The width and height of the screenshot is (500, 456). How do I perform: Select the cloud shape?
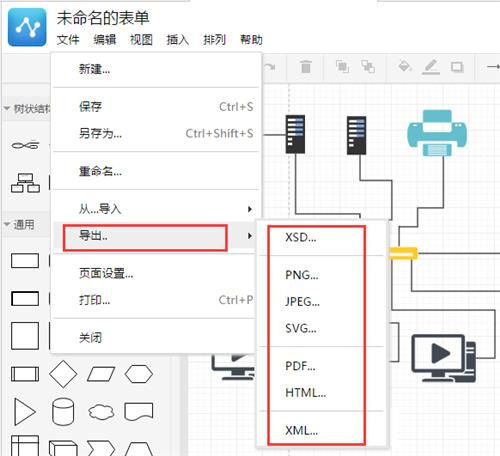click(x=101, y=412)
